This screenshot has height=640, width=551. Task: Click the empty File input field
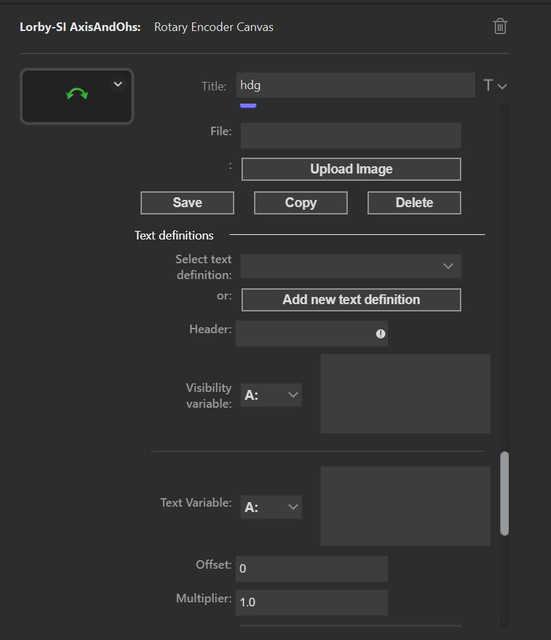[x=351, y=136]
